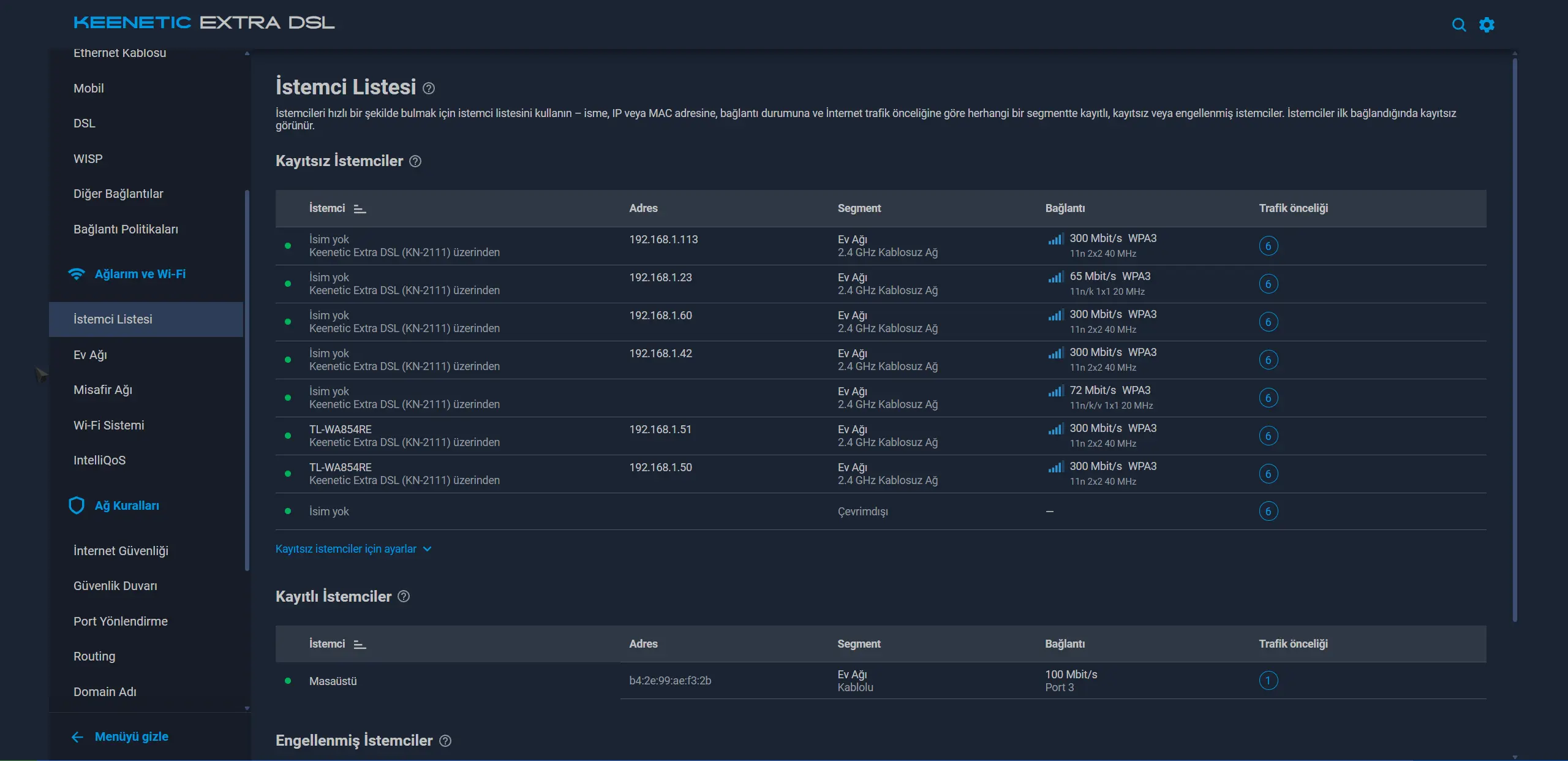
Task: Open Port Yönlendirme sidebar page
Action: click(x=121, y=621)
